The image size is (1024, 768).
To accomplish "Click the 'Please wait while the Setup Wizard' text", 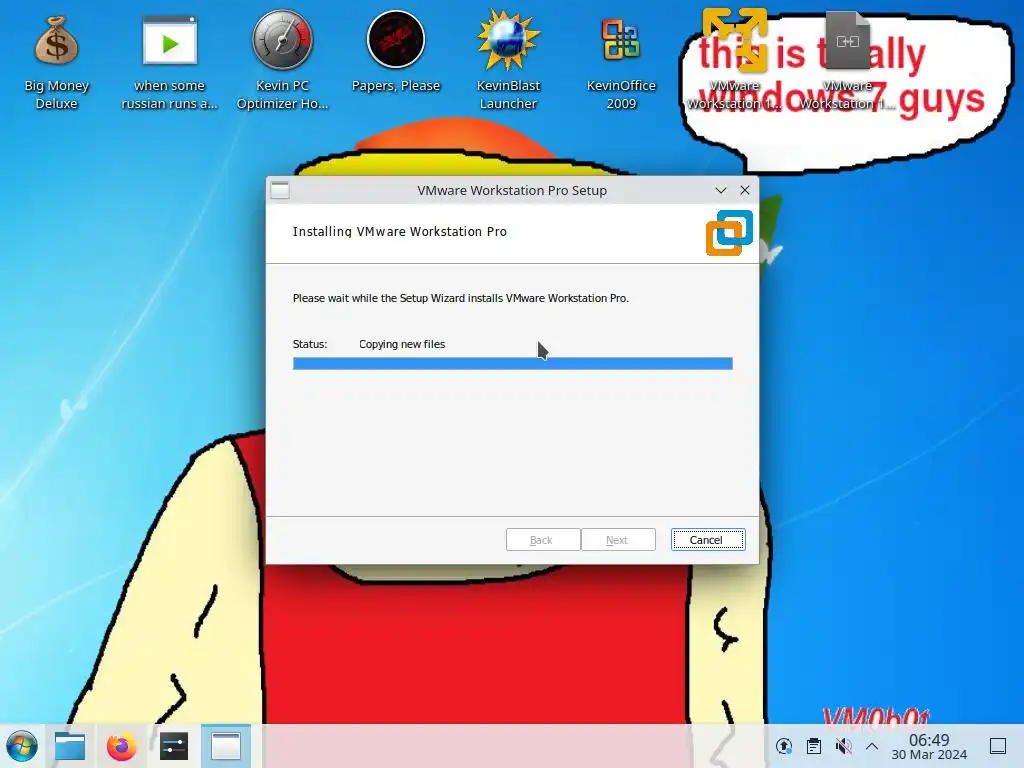I will click(x=460, y=298).
